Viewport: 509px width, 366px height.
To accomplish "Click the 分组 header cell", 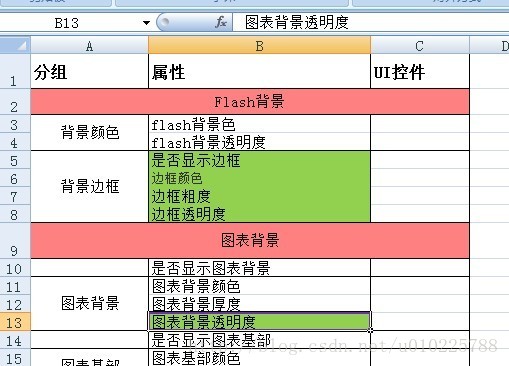I will (x=89, y=71).
